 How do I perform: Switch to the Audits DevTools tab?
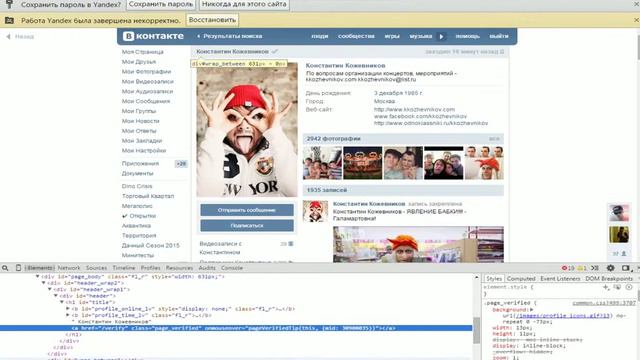tap(207, 268)
